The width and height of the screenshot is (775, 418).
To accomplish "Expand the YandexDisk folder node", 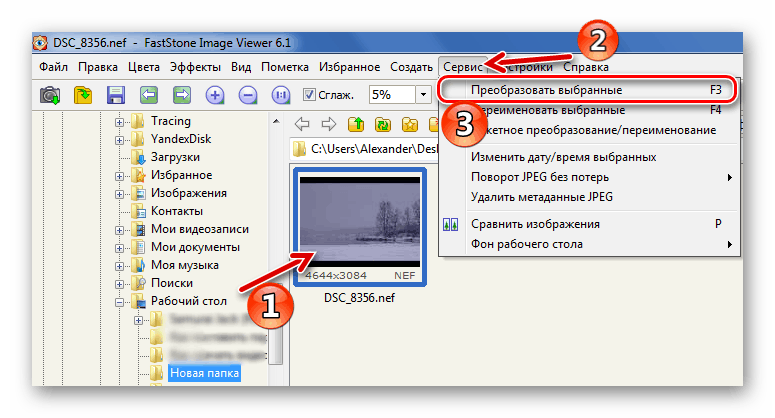I will click(119, 140).
